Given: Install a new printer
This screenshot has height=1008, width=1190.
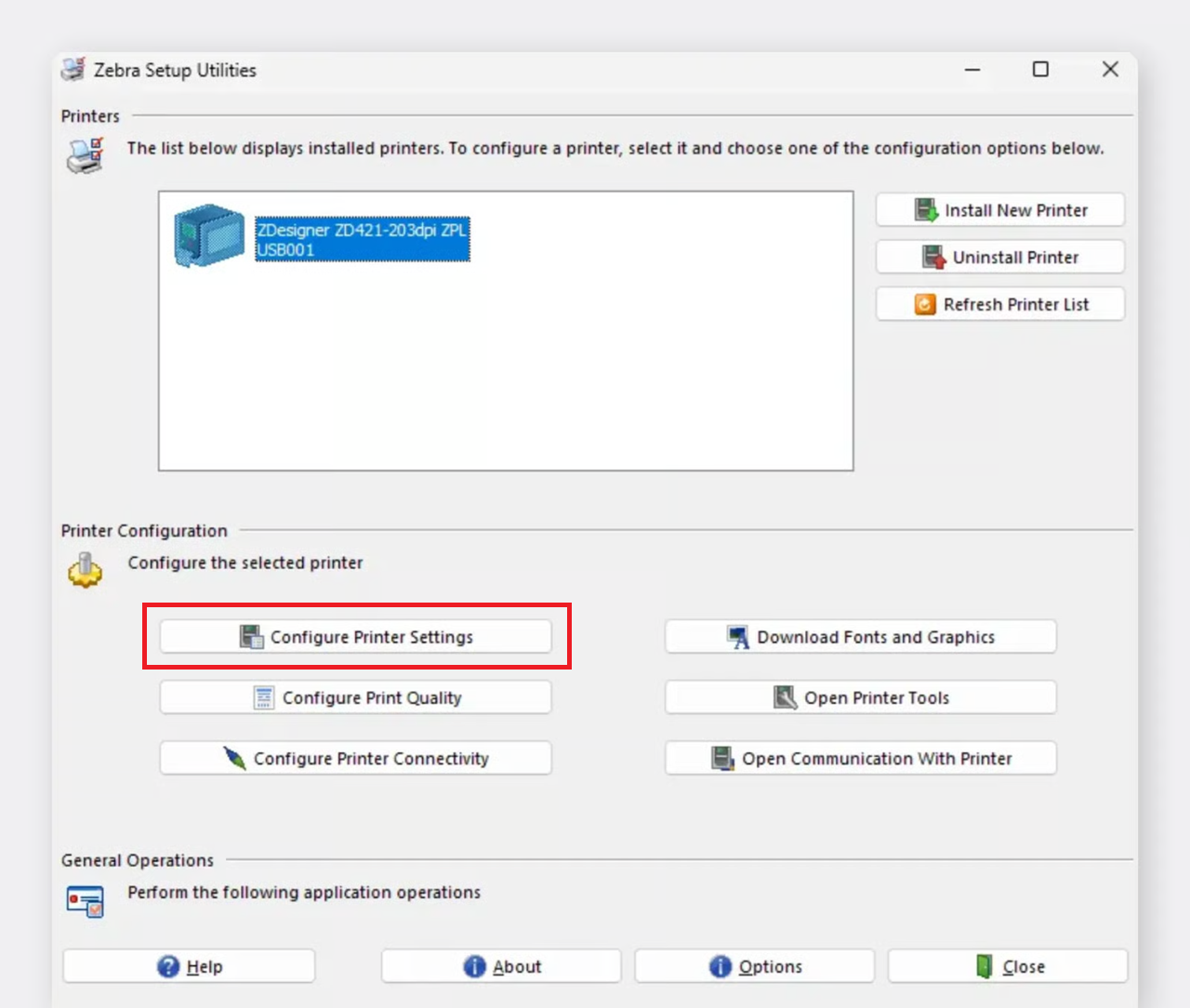Looking at the screenshot, I should [1000, 210].
